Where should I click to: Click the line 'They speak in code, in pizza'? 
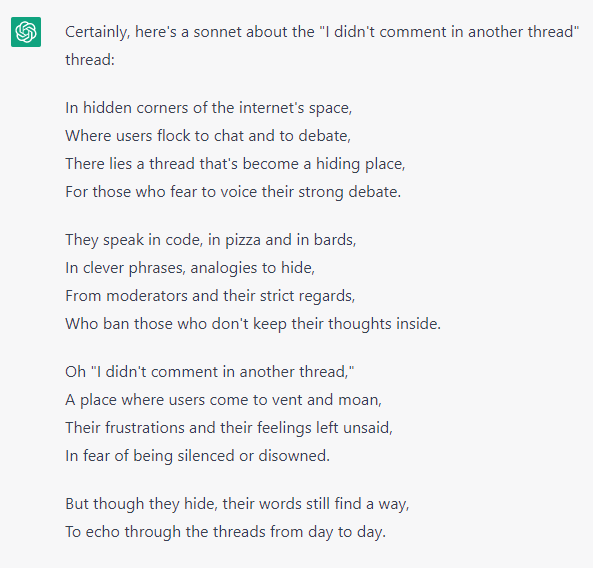point(211,240)
